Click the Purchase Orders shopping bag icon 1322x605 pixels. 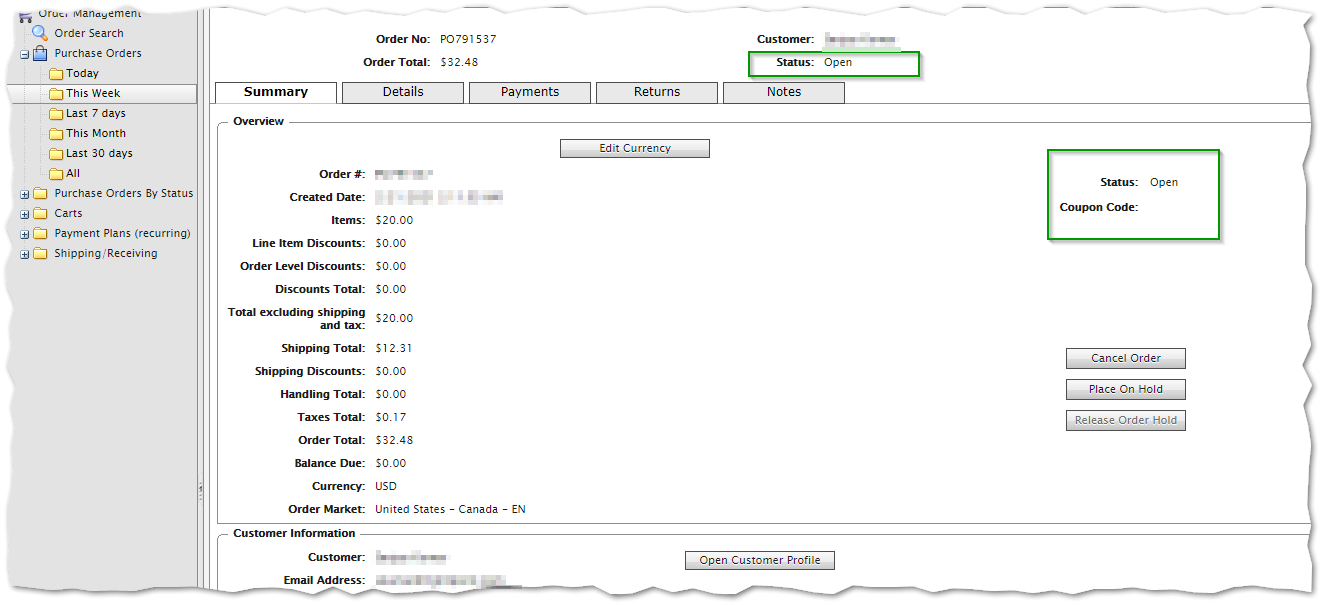coord(40,53)
